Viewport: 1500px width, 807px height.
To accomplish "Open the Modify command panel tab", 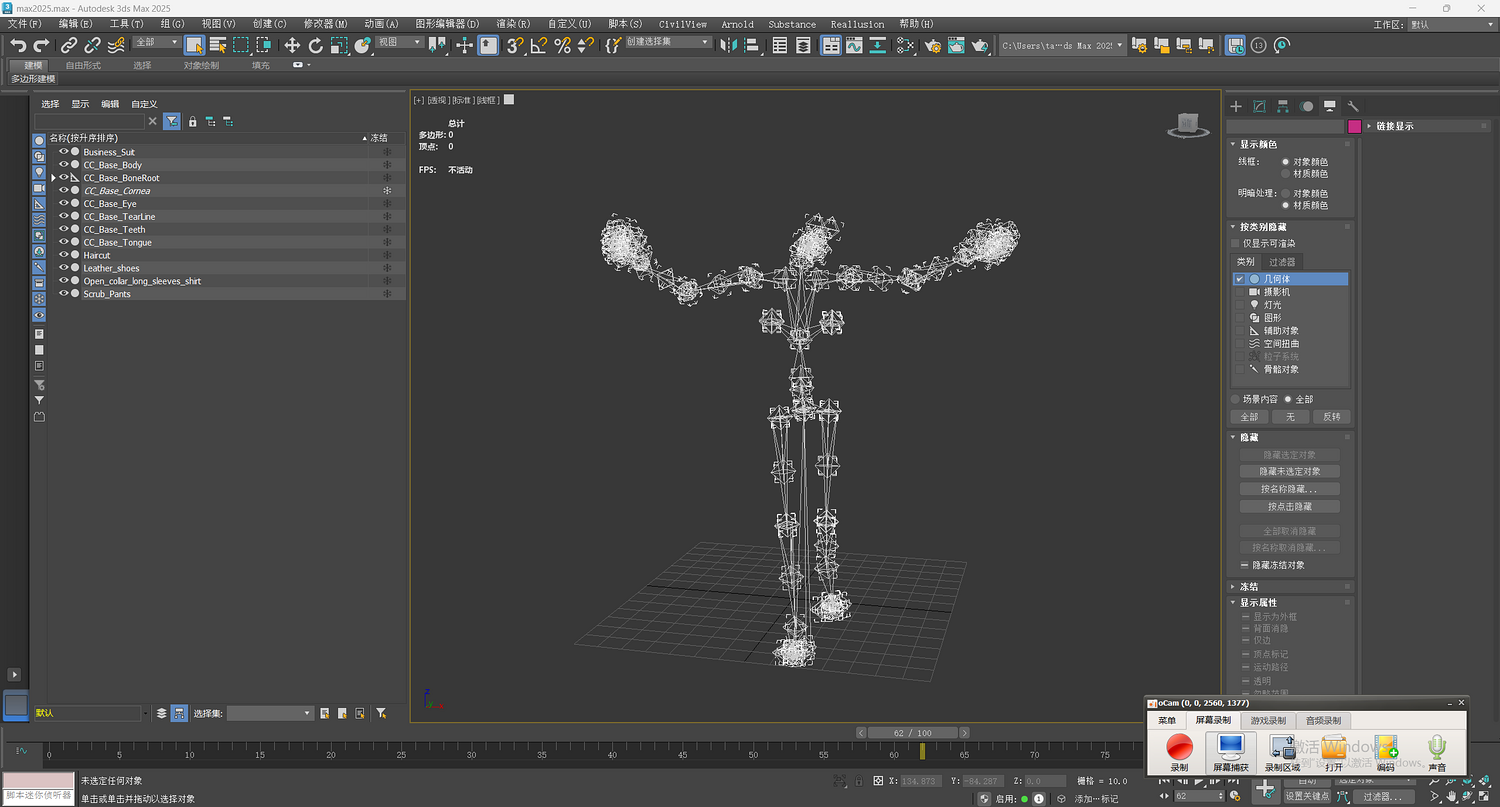I will pyautogui.click(x=1259, y=106).
